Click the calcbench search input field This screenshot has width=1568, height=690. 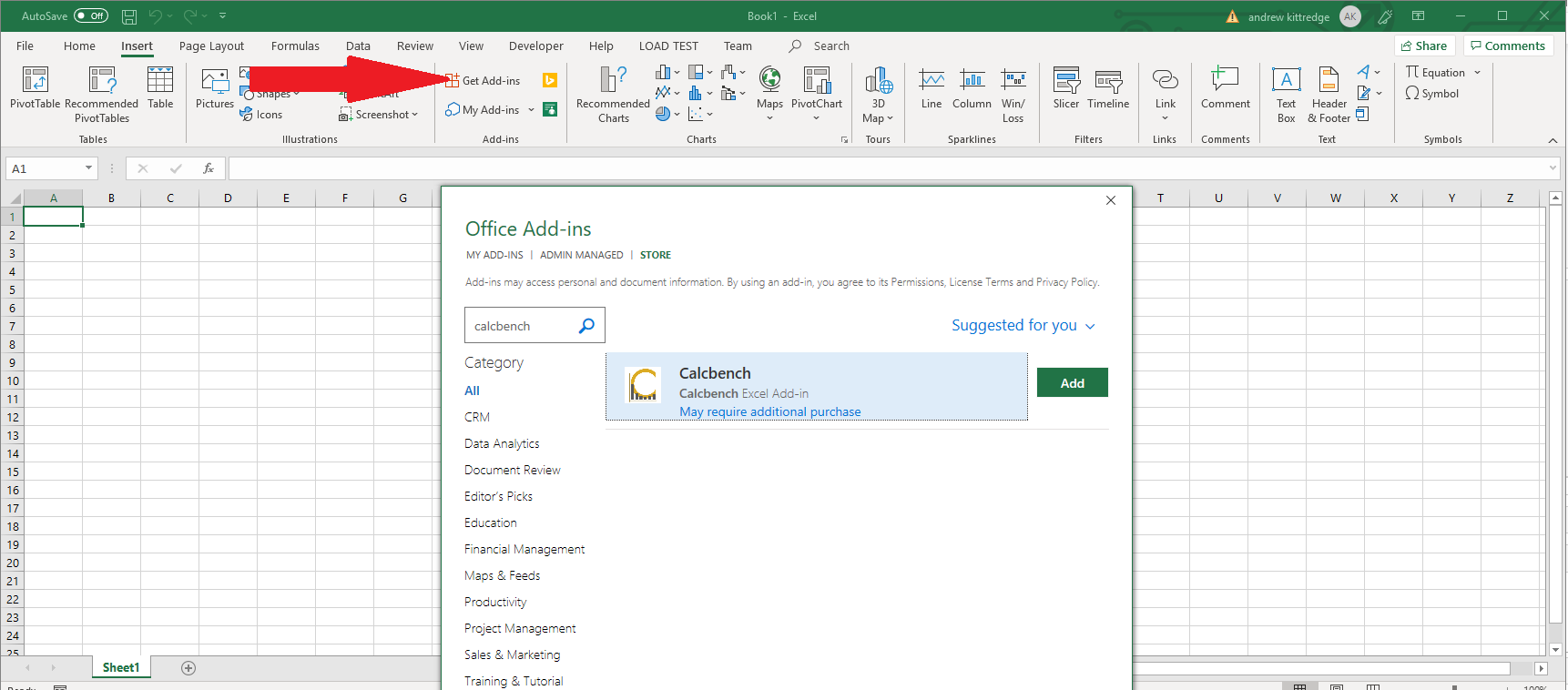522,326
